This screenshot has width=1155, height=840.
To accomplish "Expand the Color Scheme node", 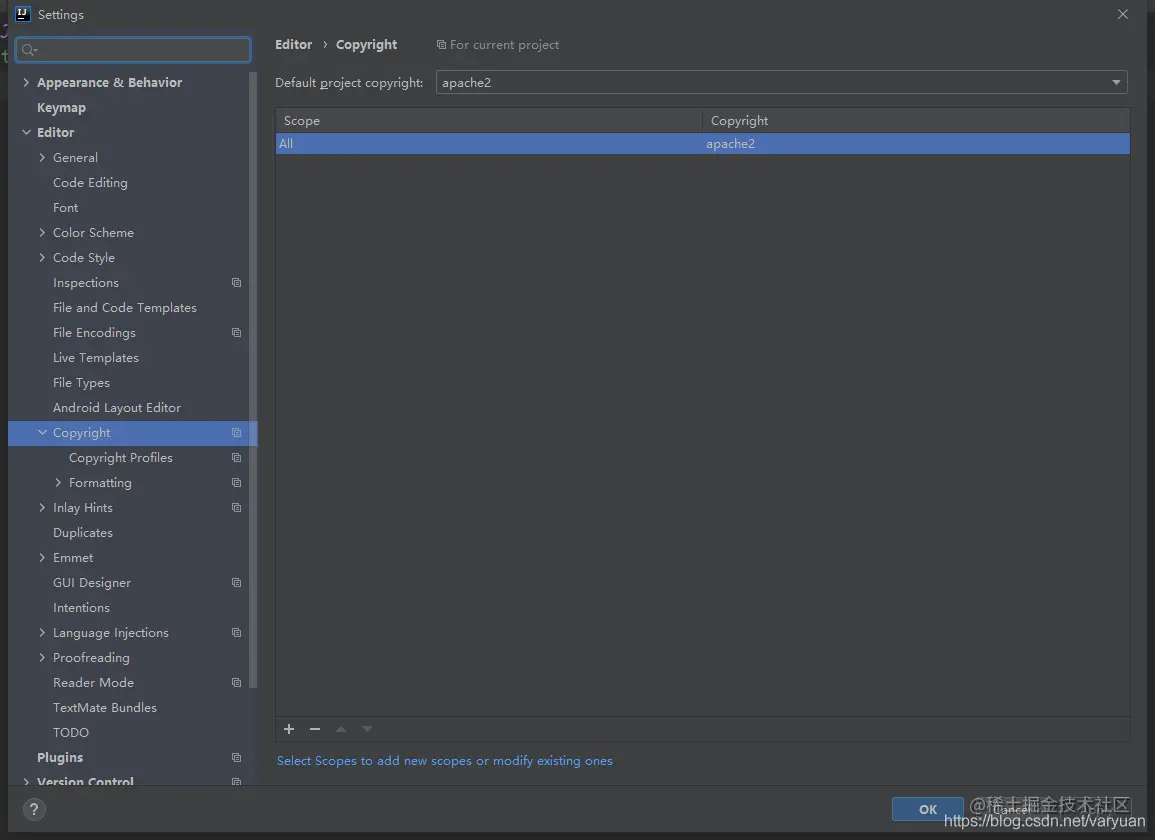I will click(x=42, y=232).
